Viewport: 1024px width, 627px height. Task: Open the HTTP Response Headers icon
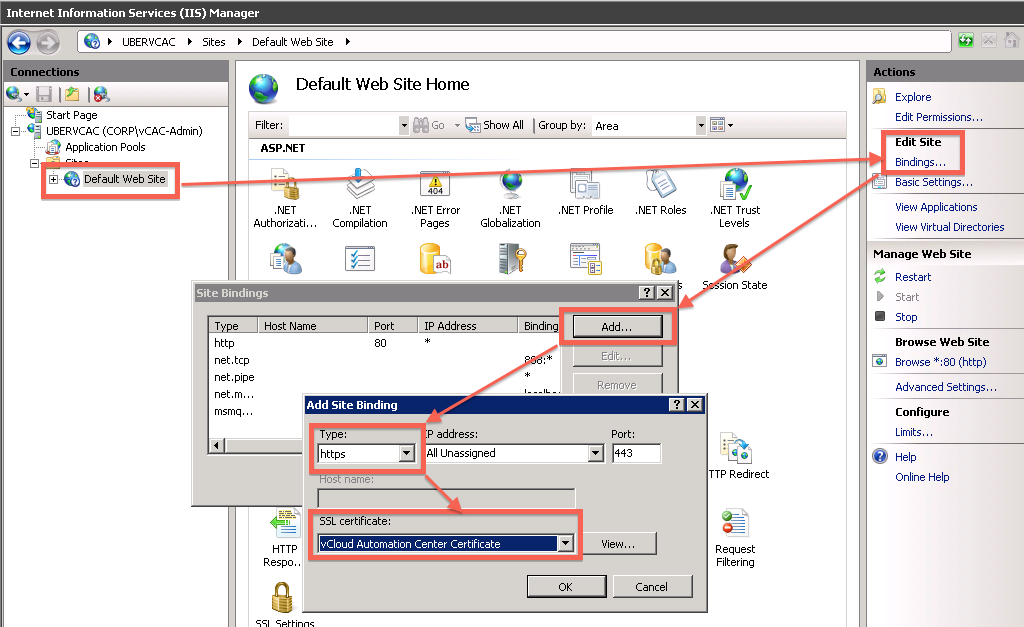tap(285, 524)
